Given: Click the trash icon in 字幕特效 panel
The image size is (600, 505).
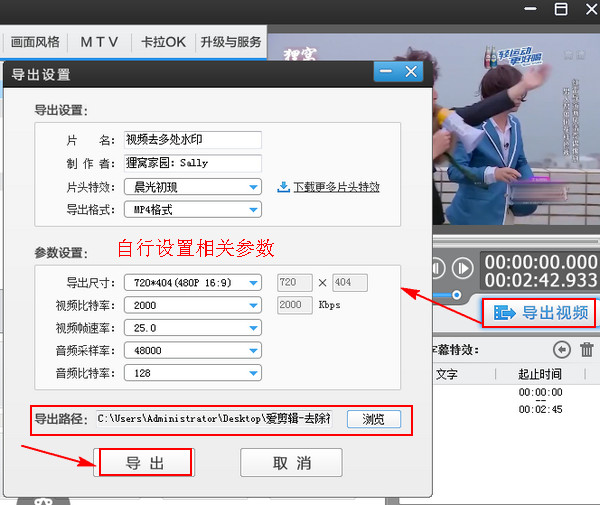Looking at the screenshot, I should (587, 350).
